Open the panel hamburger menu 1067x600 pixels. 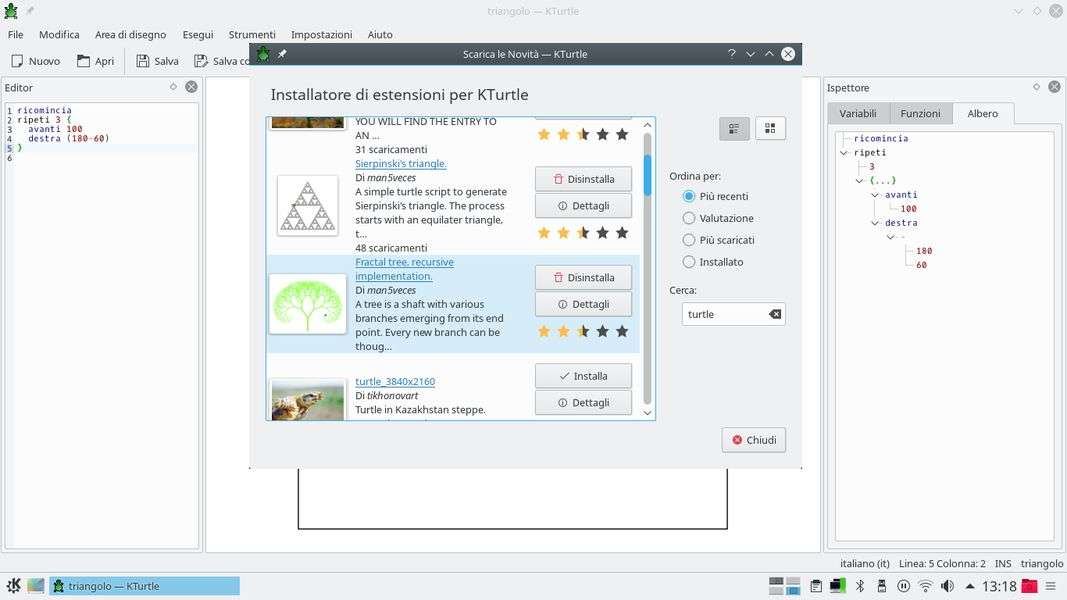click(x=1051, y=586)
